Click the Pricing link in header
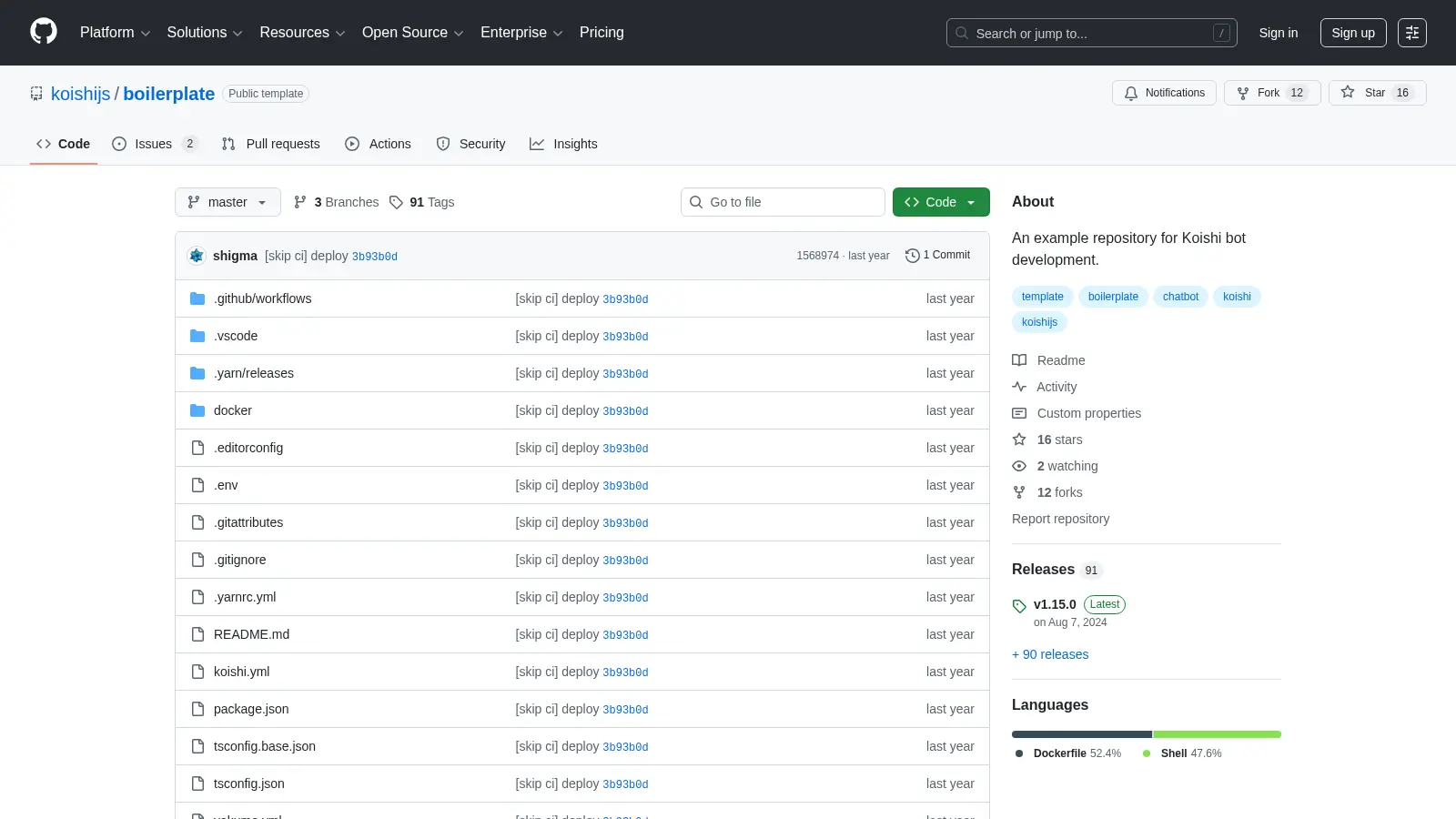 [602, 32]
